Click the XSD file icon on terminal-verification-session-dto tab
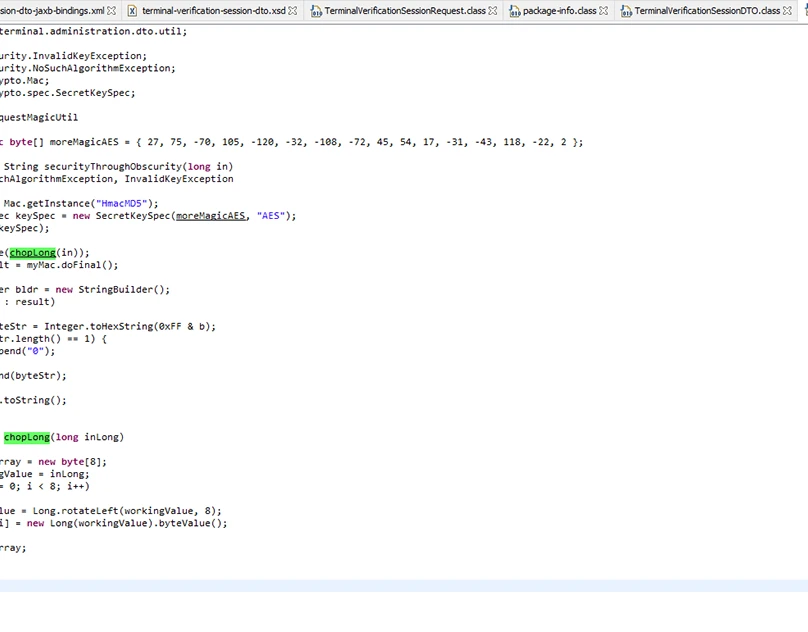The width and height of the screenshot is (808, 632). 132,11
